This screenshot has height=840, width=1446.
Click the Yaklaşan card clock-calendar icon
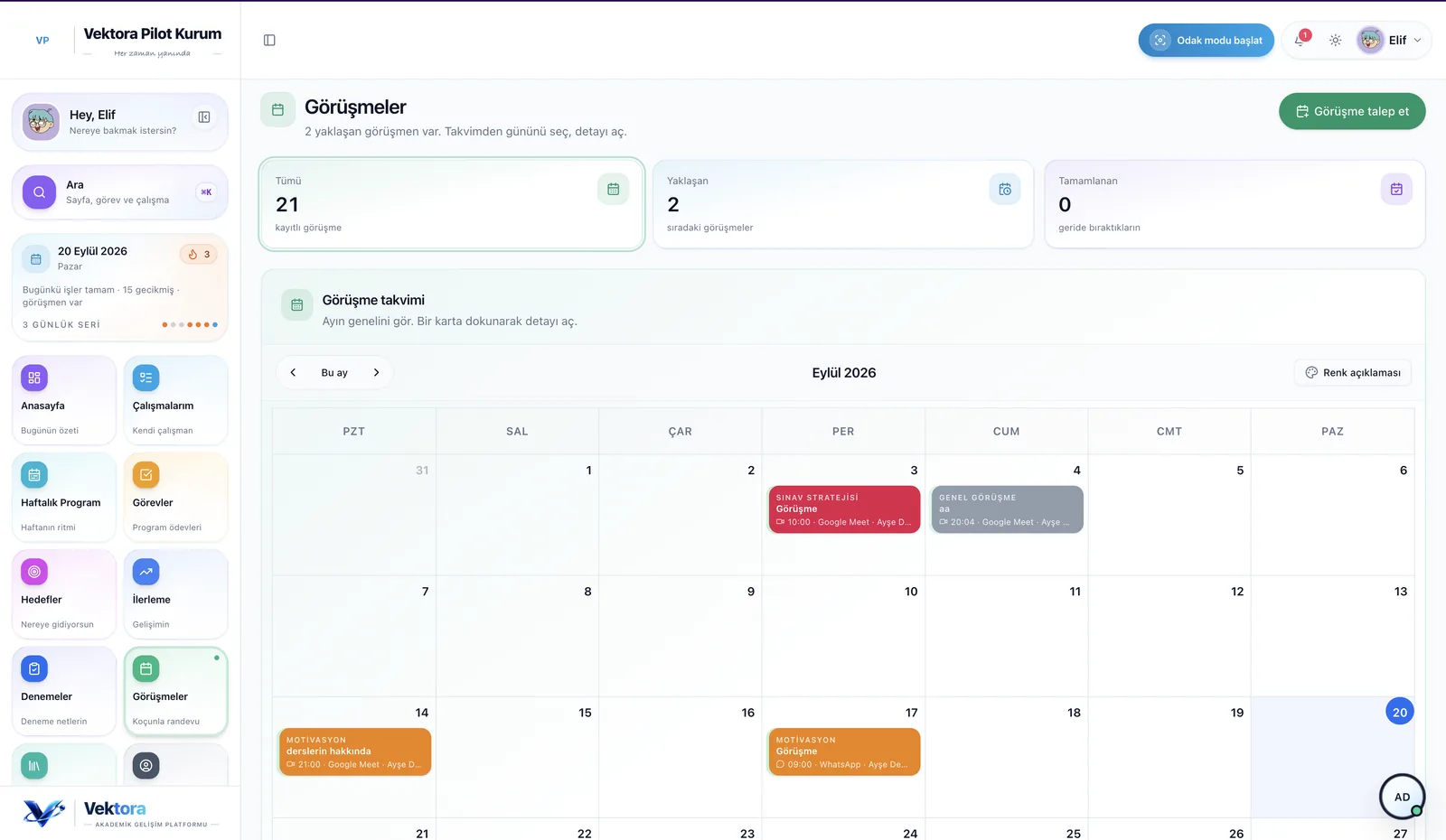1005,189
